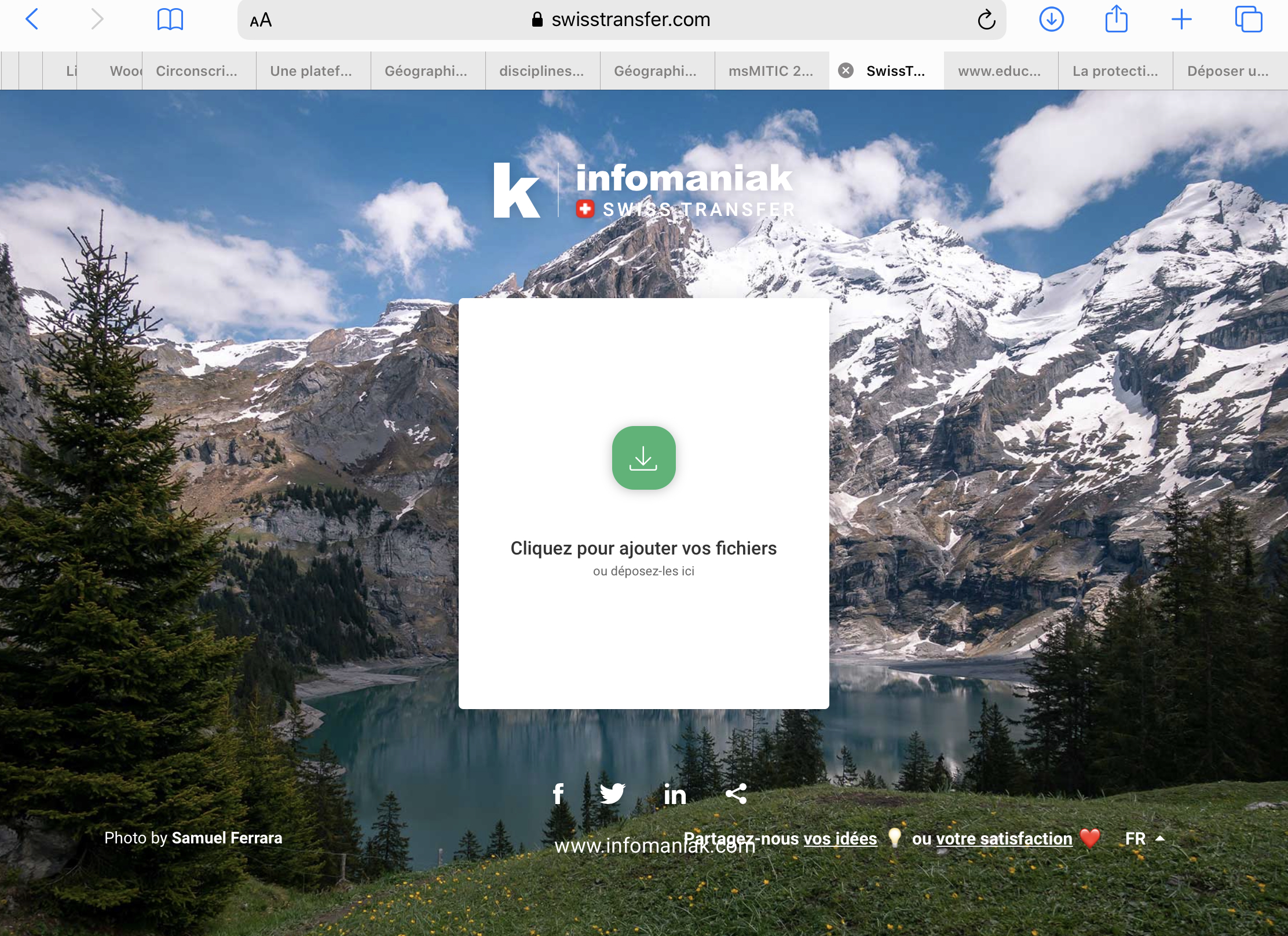The width and height of the screenshot is (1288, 936).
Task: Open the 'vos idées' link
Action: pyautogui.click(x=840, y=839)
